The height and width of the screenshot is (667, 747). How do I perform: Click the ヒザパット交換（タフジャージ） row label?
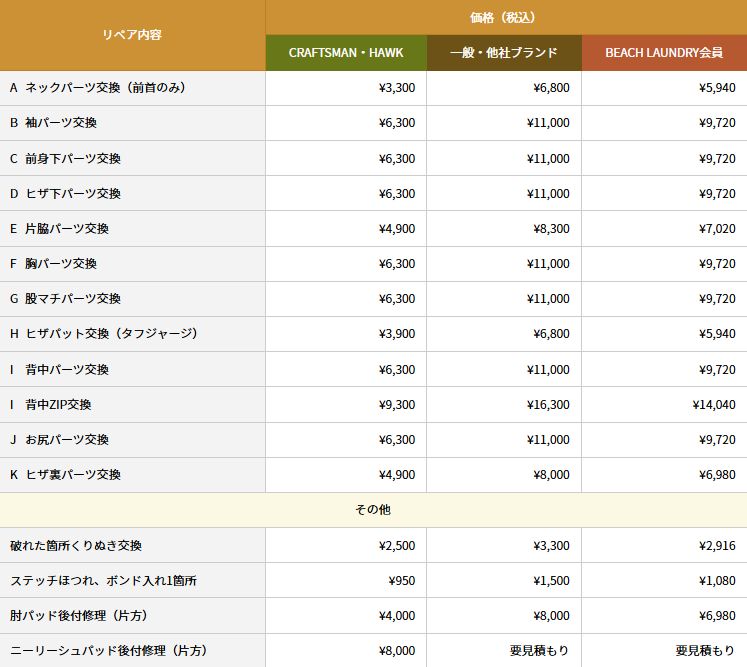pos(111,334)
